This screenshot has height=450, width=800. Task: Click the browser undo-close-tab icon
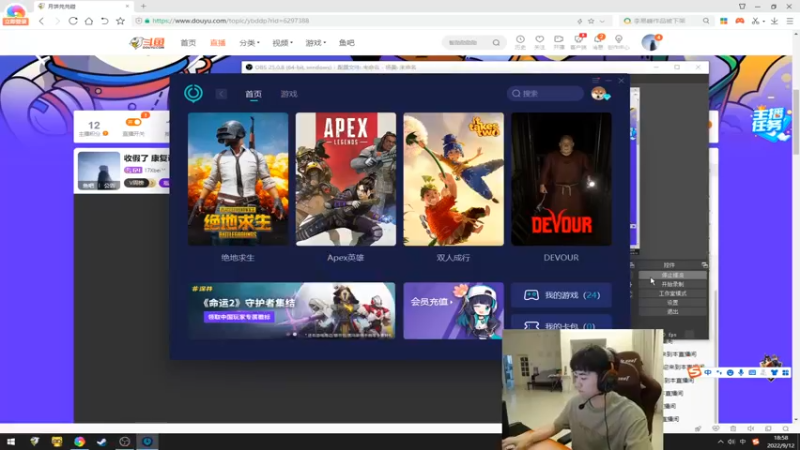[x=105, y=21]
